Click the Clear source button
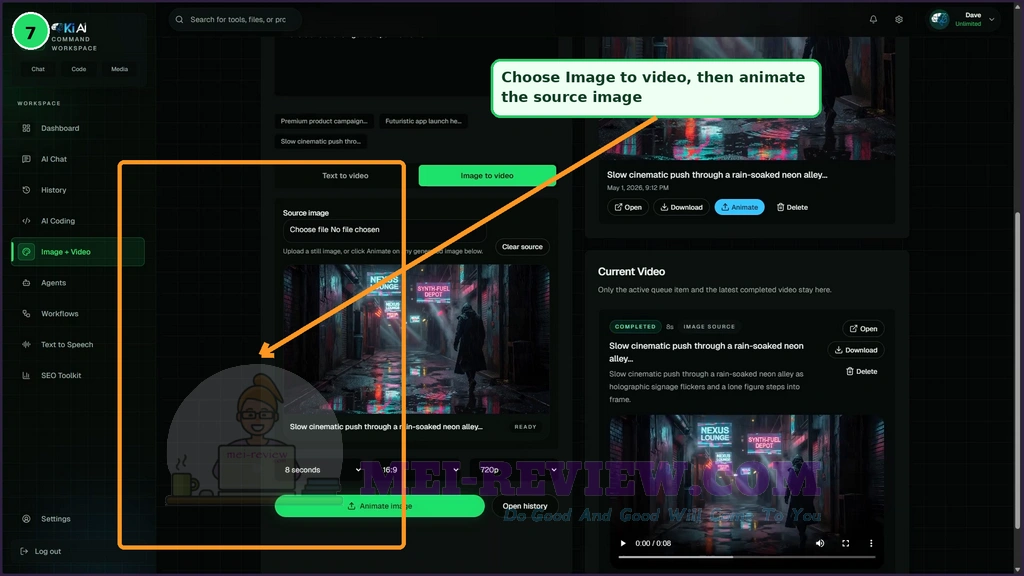Image resolution: width=1024 pixels, height=576 pixels. point(522,247)
